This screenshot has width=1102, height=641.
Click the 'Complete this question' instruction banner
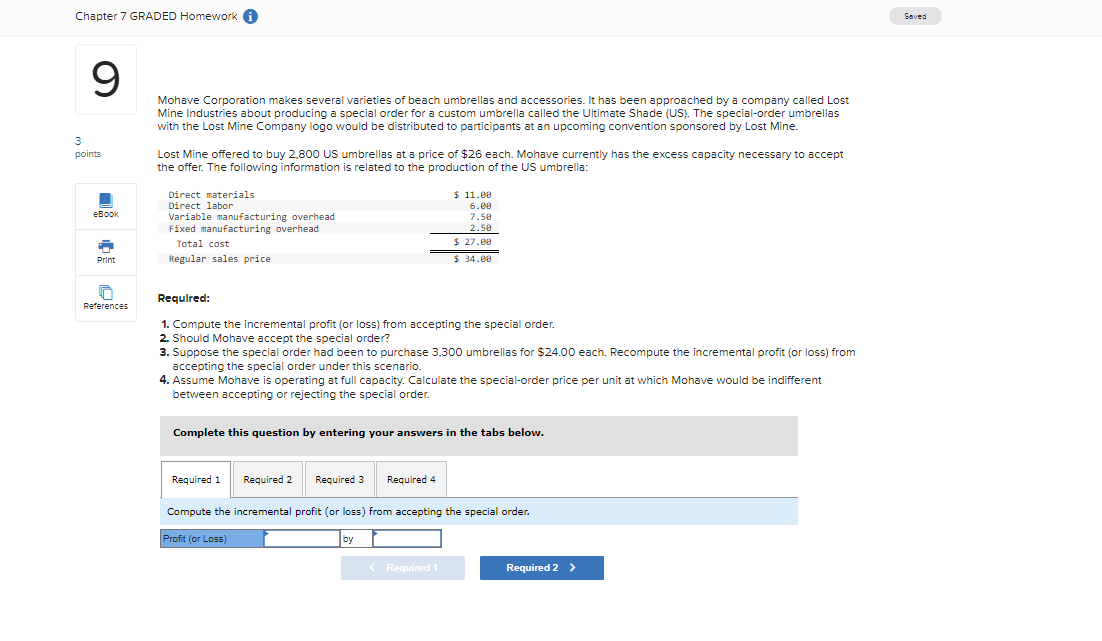479,436
